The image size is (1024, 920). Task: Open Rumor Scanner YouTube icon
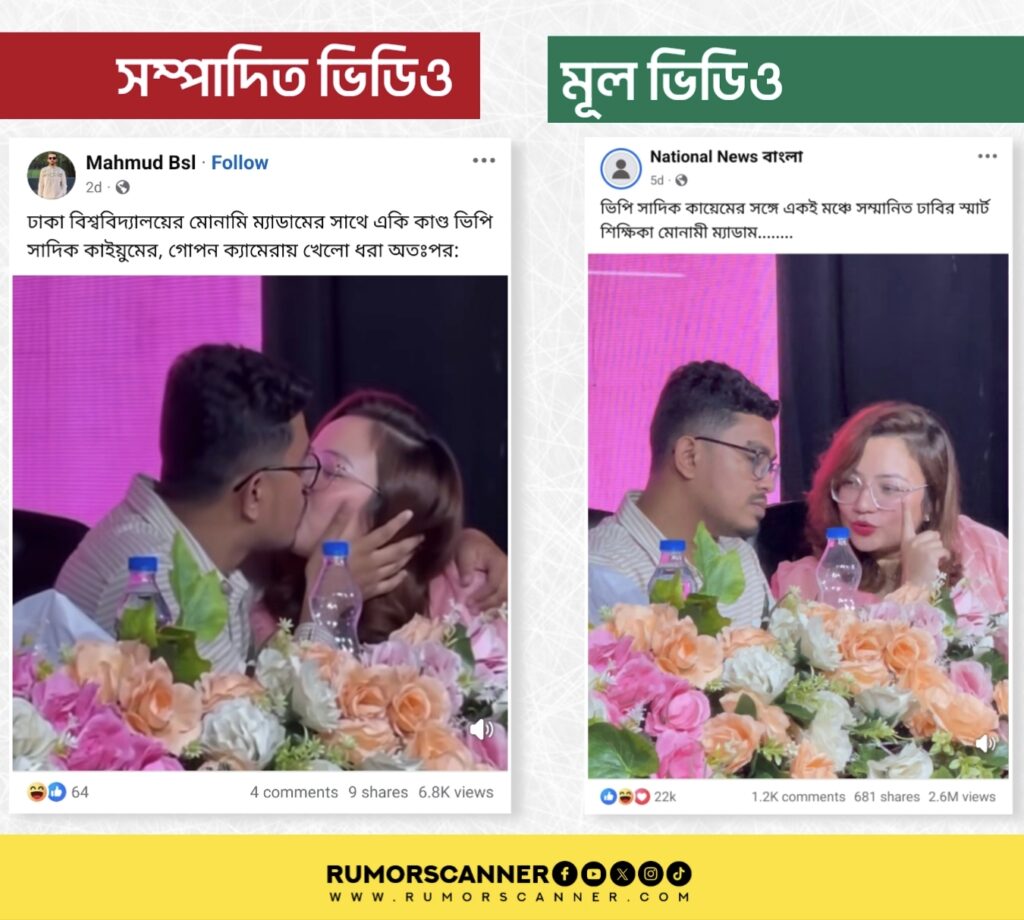point(593,874)
